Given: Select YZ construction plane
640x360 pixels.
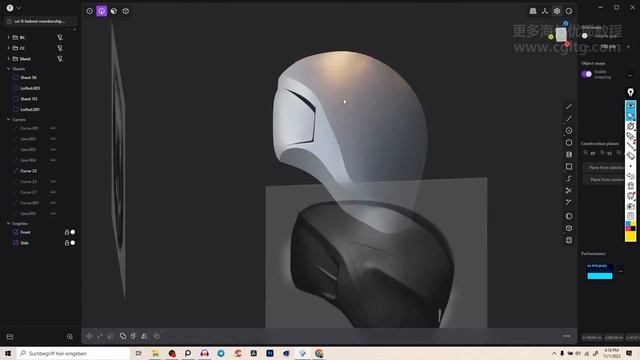Looking at the screenshot, I should 607,153.
